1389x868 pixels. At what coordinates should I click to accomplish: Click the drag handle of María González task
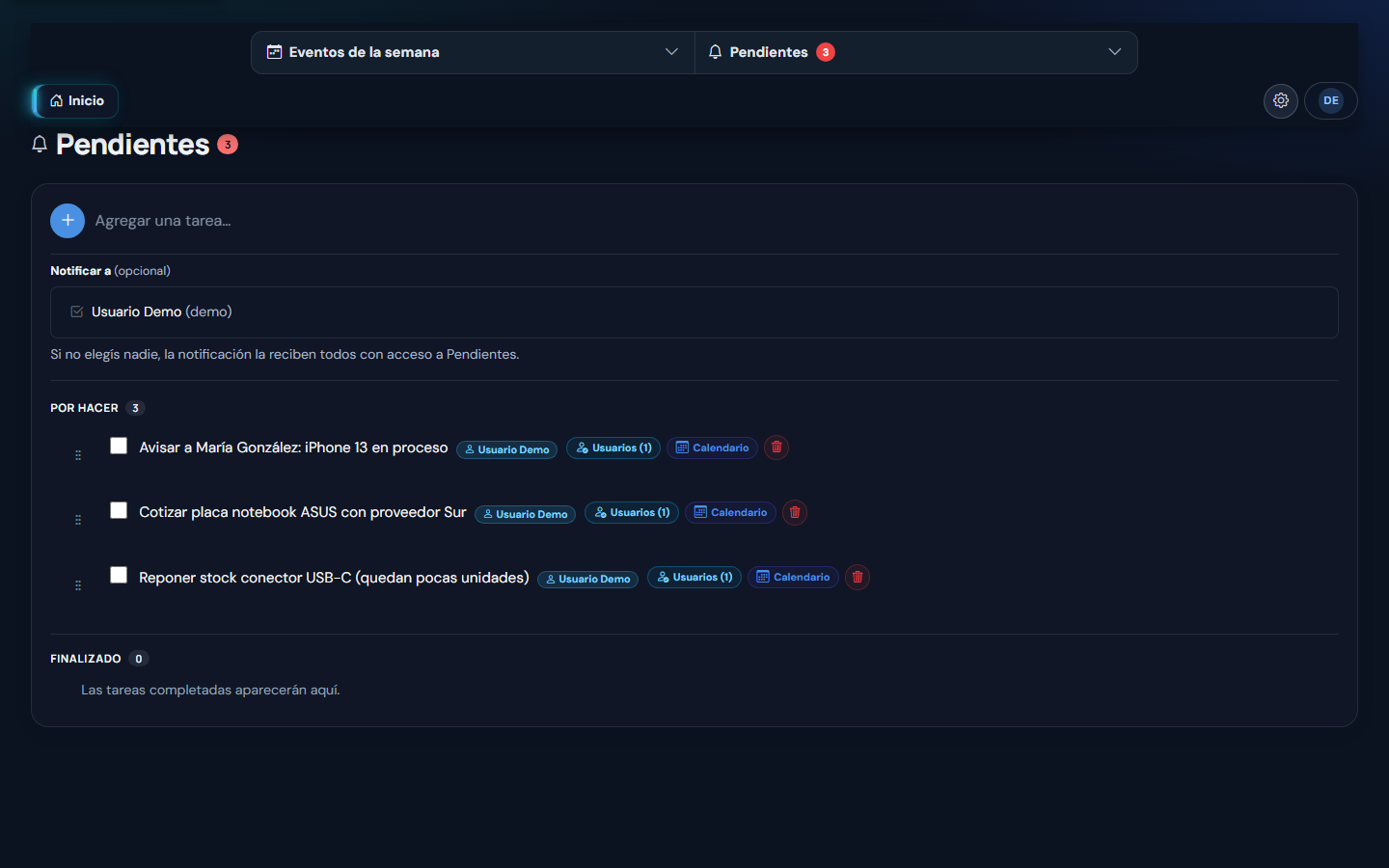pos(78,455)
